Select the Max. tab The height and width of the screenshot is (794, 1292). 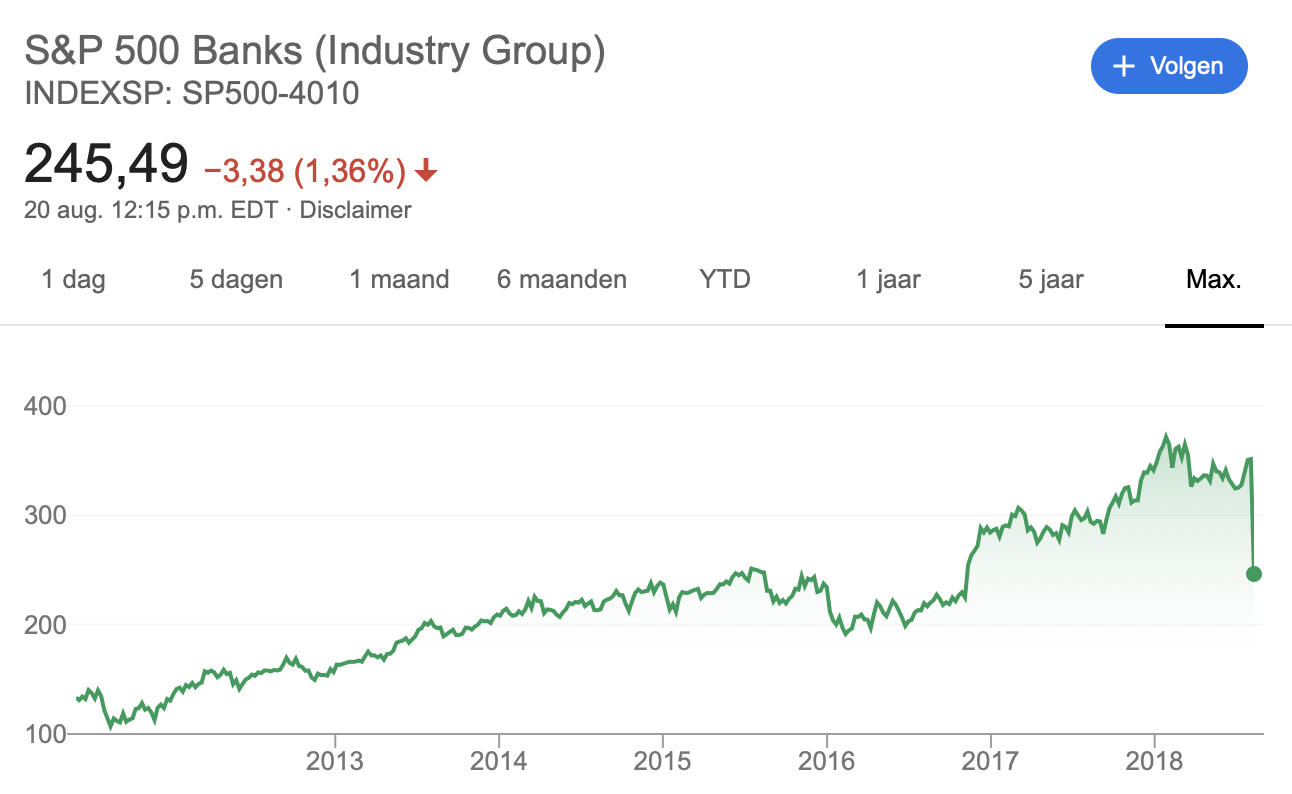click(1214, 279)
